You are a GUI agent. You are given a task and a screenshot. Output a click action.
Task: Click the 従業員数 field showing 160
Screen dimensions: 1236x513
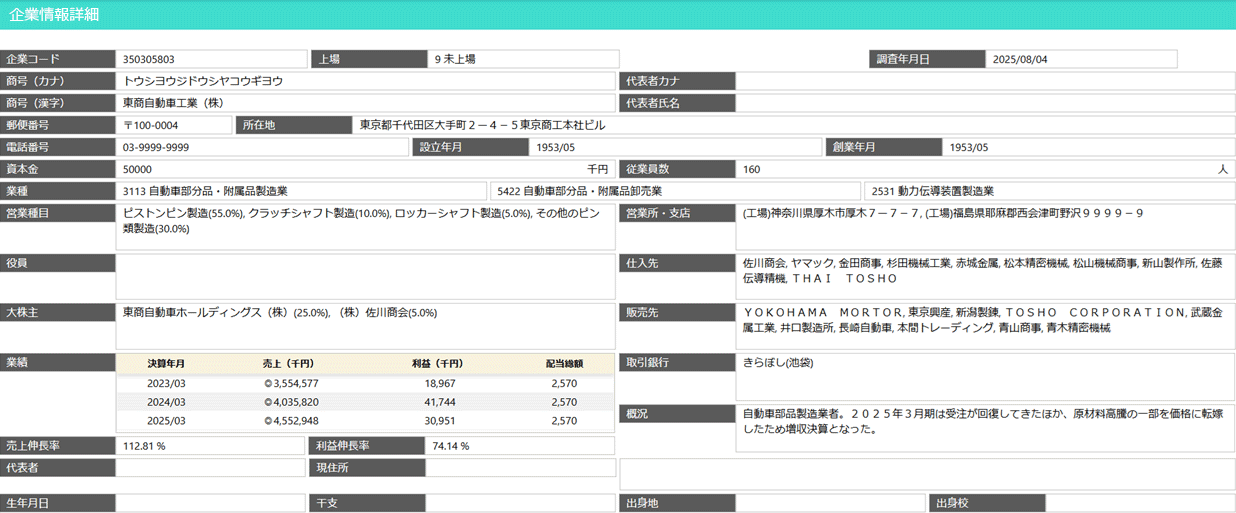[x=985, y=169]
